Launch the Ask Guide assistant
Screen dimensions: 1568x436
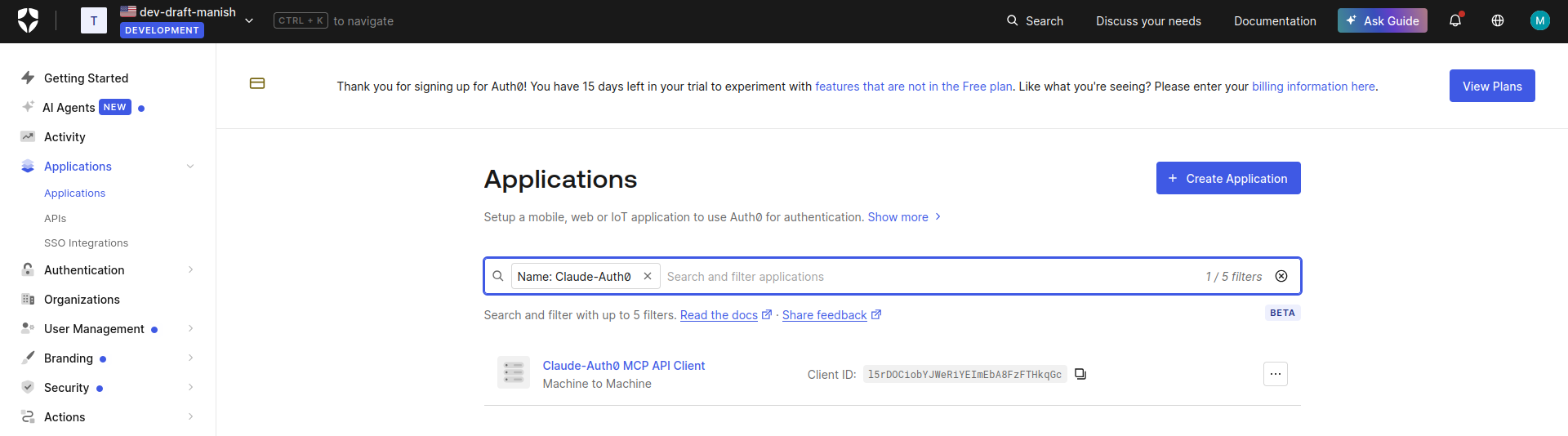1382,20
